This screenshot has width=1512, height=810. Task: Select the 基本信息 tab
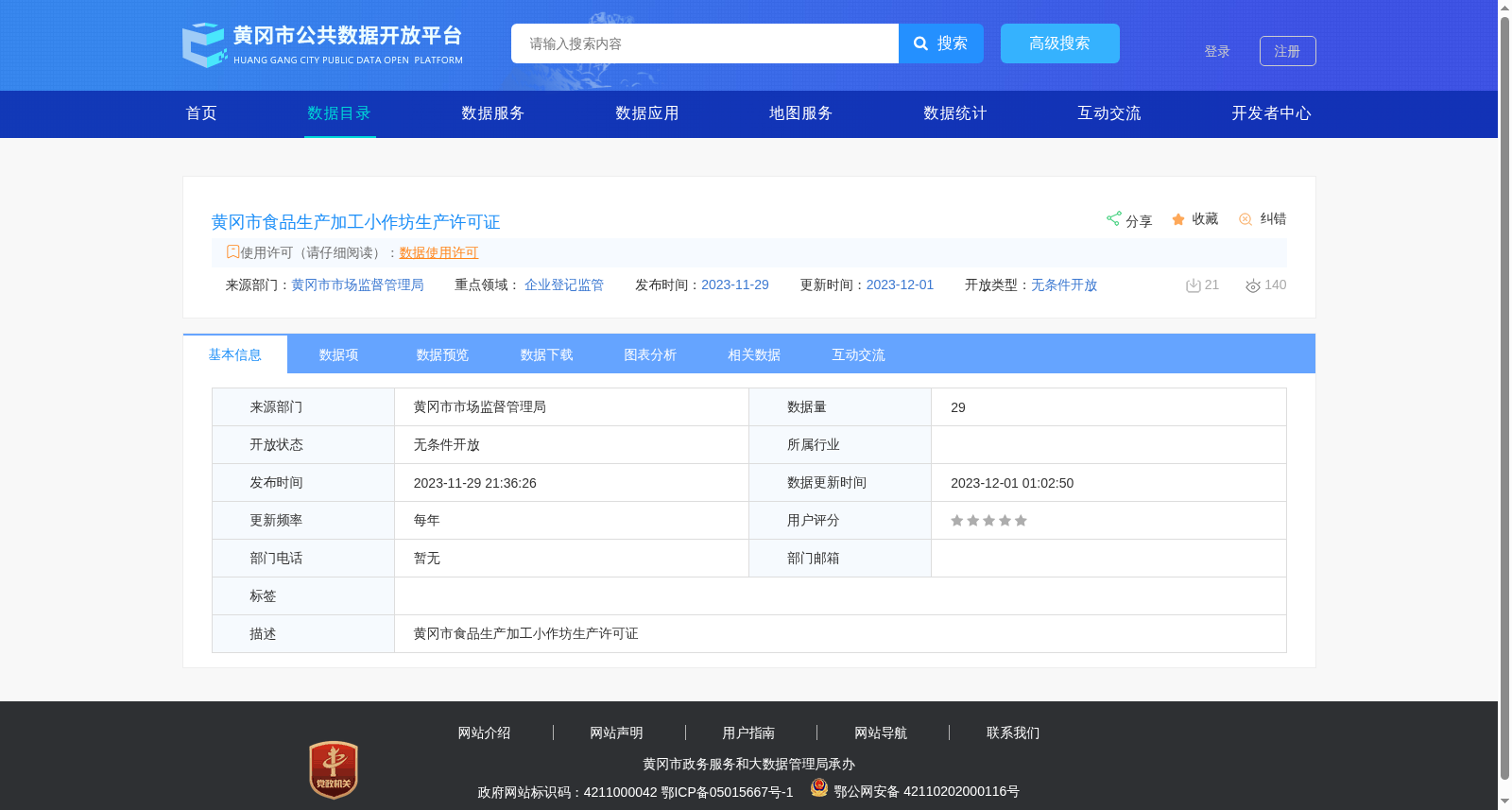(235, 354)
